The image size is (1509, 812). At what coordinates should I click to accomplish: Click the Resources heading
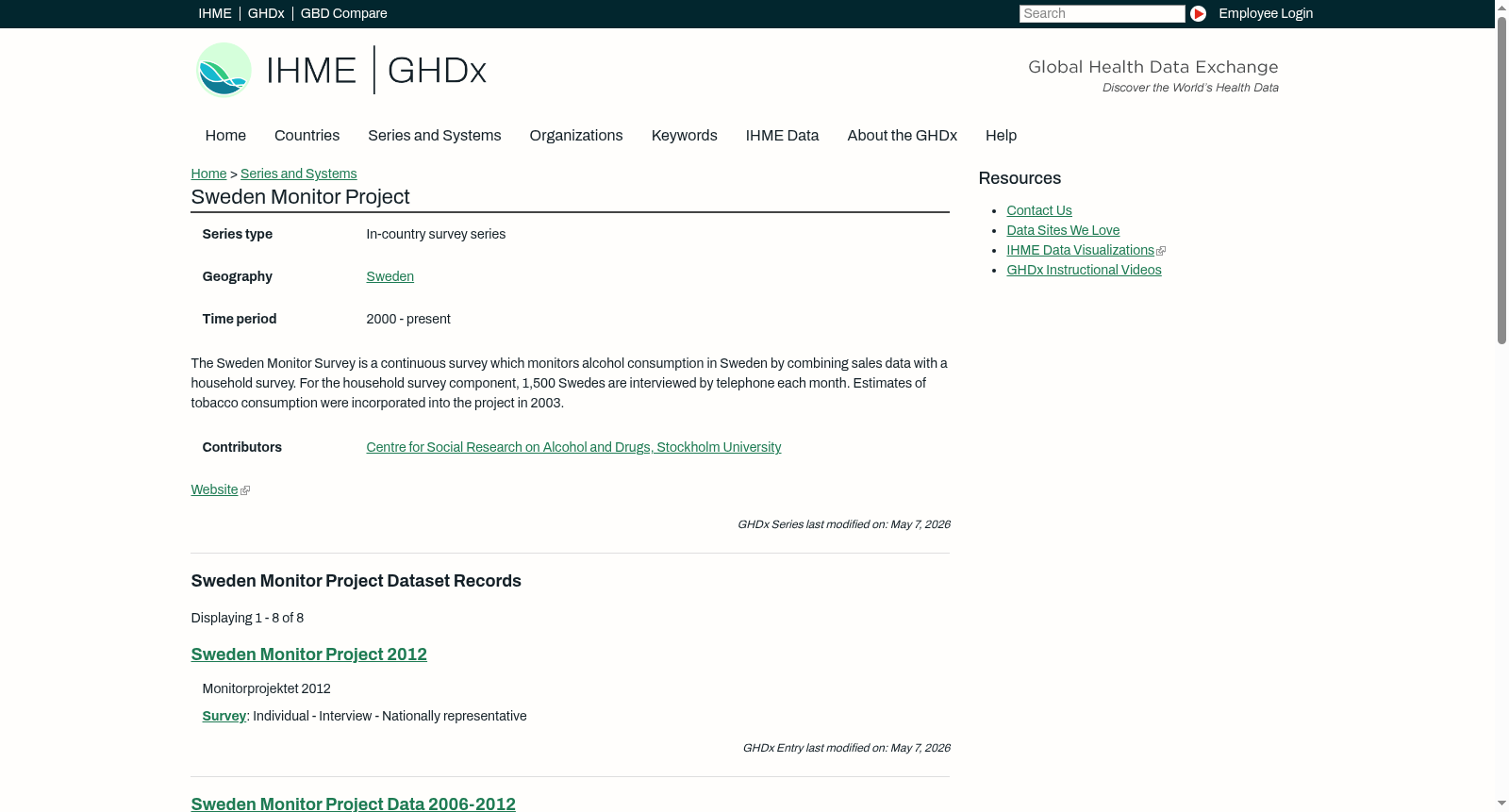[1020, 179]
